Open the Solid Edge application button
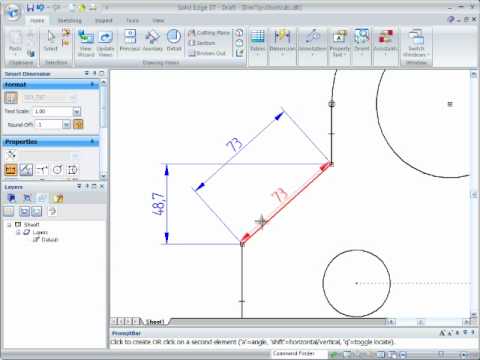The width and height of the screenshot is (480, 360). pos(12,12)
